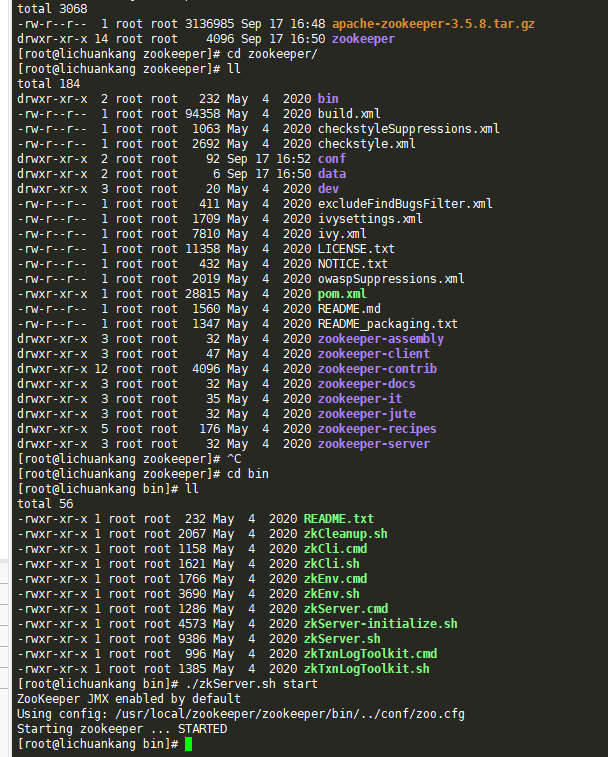Click the apache-zookeeper-3.5.8.tar.gz filename
Image resolution: width=608 pixels, height=757 pixels.
pos(433,24)
